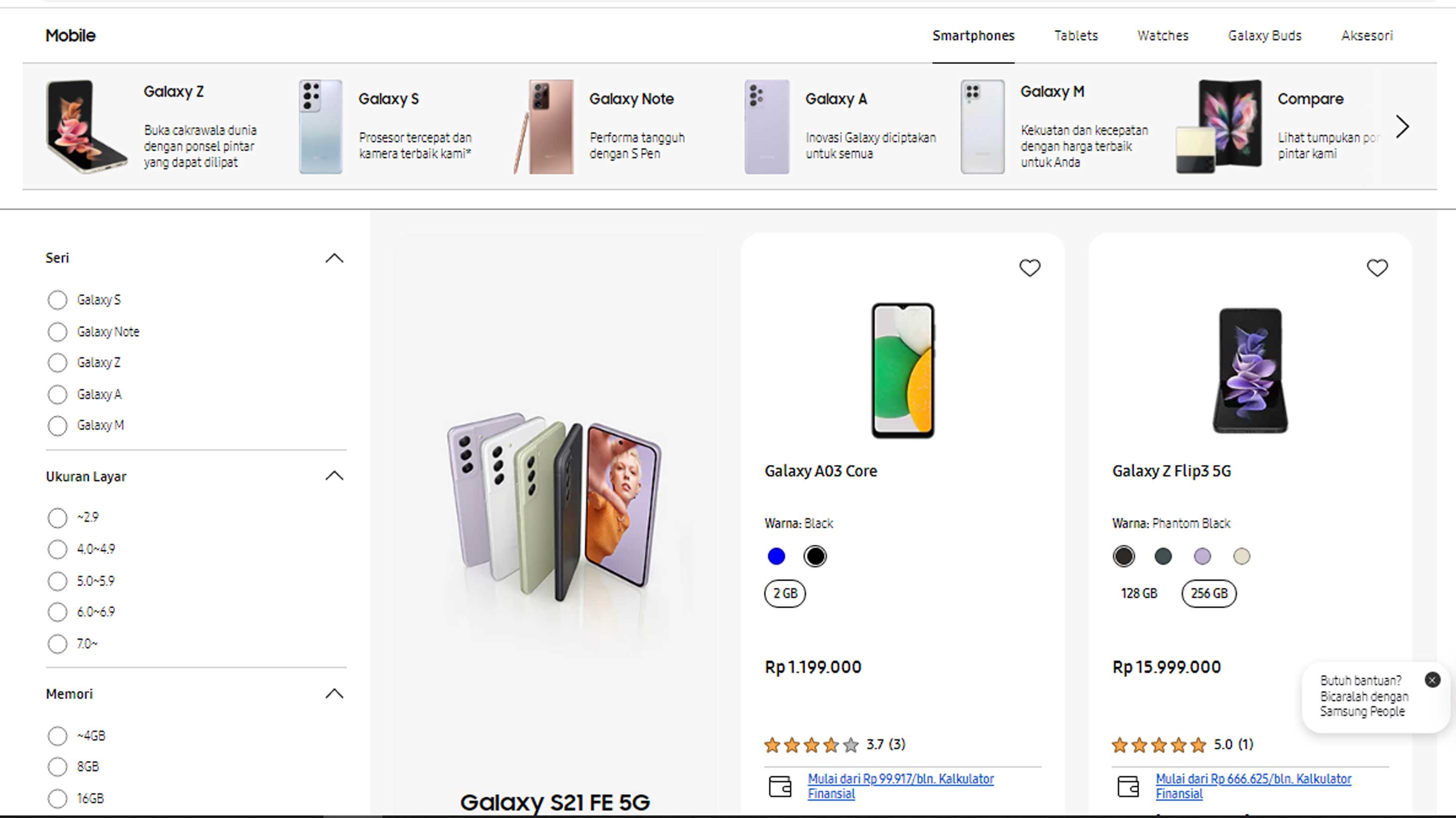Choose the 6.0~6.9 screen size filter
Image resolution: width=1456 pixels, height=818 pixels.
click(57, 612)
